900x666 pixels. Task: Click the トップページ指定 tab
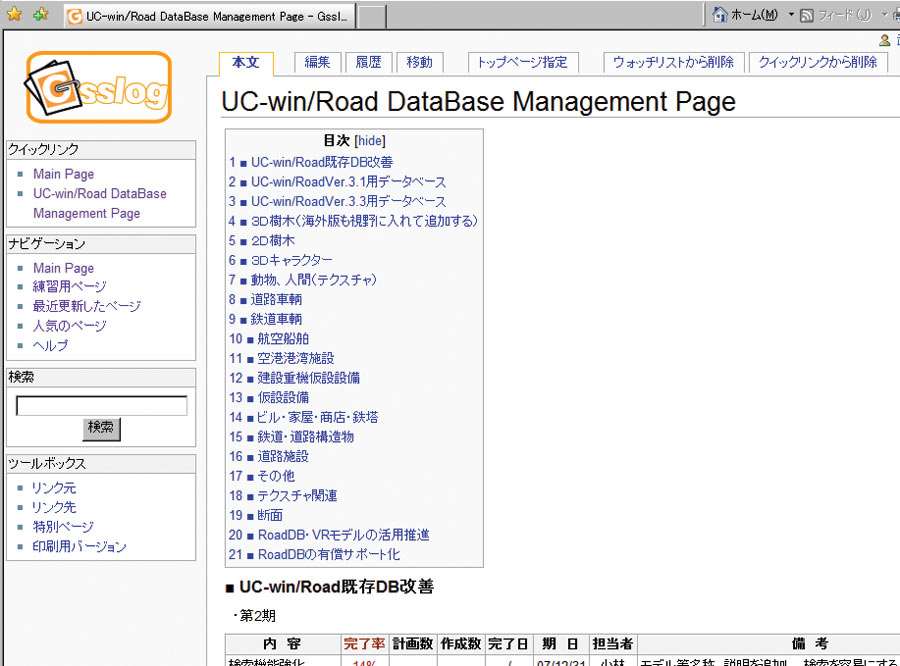(x=522, y=62)
